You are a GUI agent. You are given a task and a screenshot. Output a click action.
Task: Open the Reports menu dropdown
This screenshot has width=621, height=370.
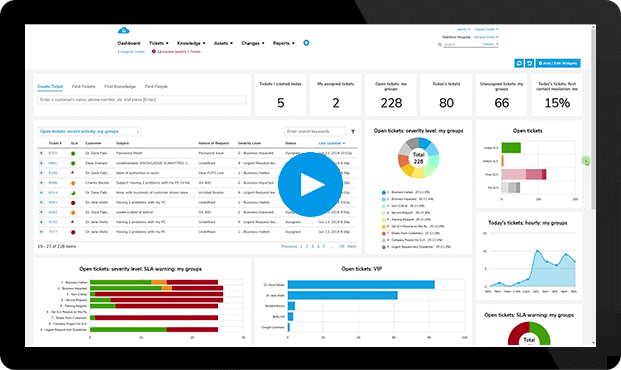[284, 43]
